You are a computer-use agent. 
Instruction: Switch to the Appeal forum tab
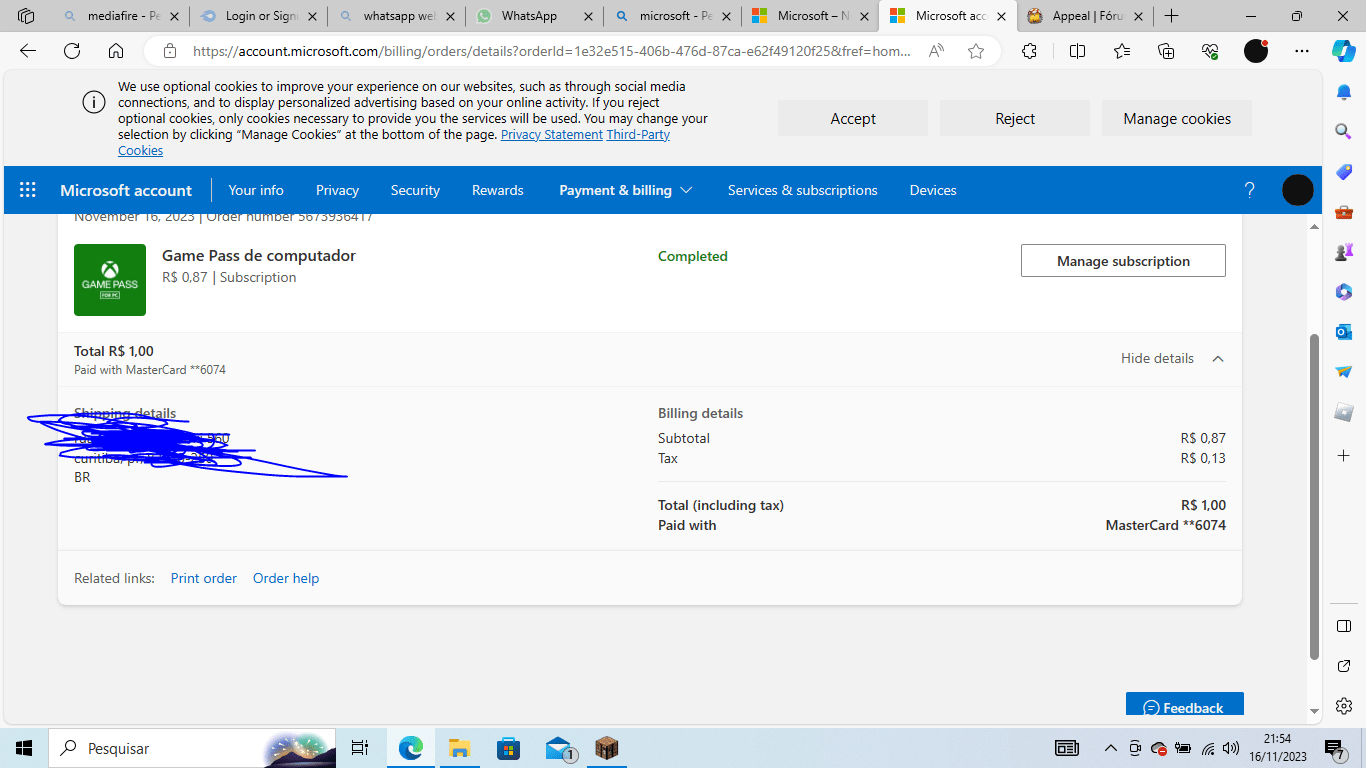tap(1083, 16)
